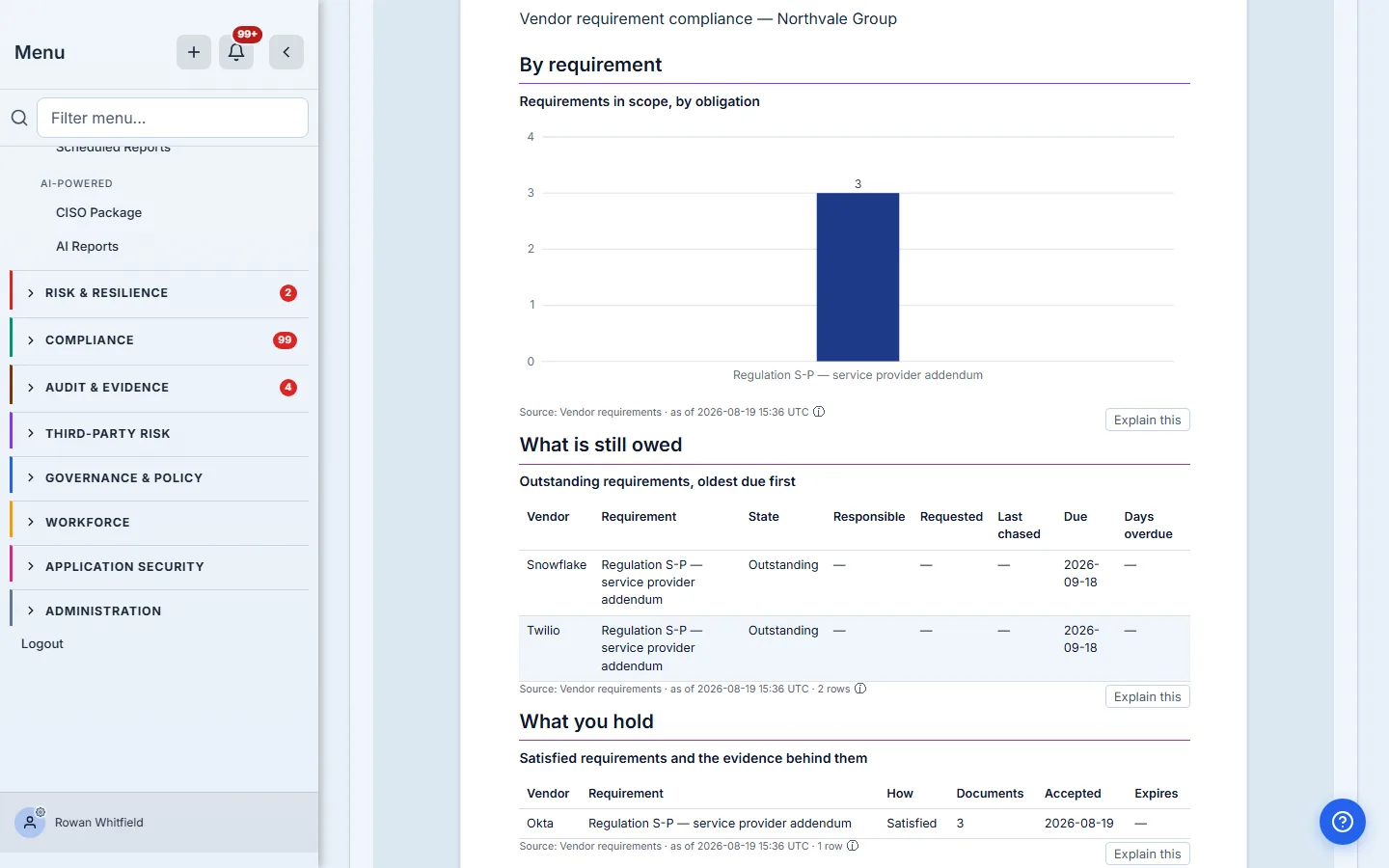Click info icon beside By requirement source line

819,412
